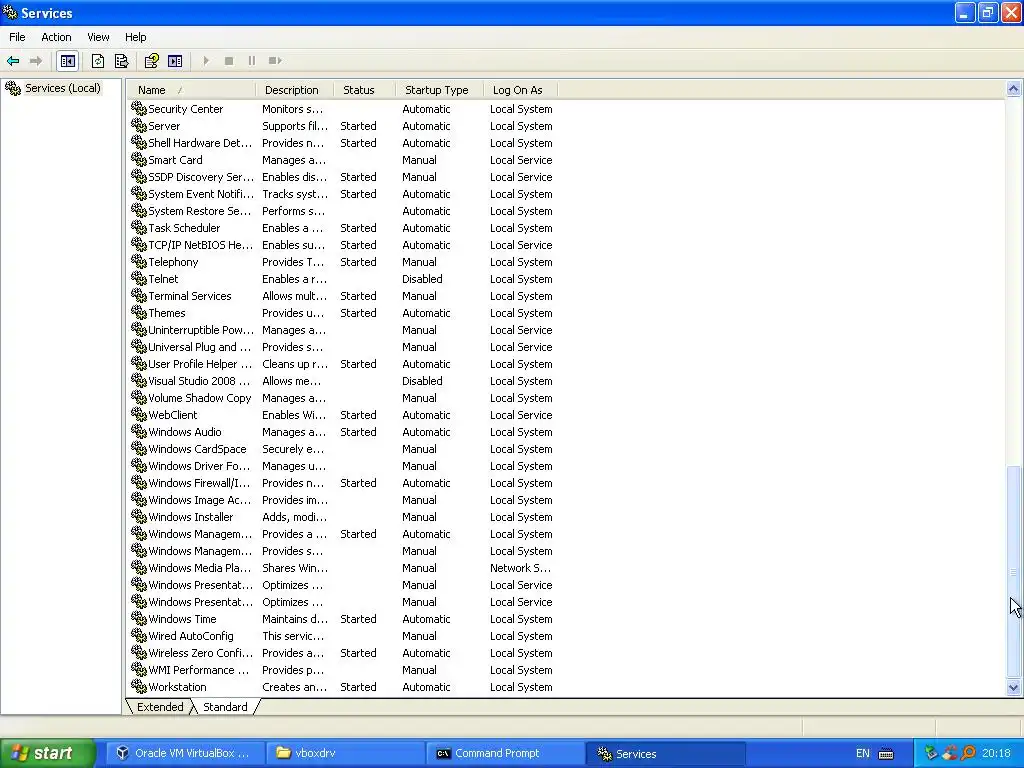This screenshot has width=1024, height=768.
Task: Open Help via question-mark toolbar icon
Action: tap(152, 61)
